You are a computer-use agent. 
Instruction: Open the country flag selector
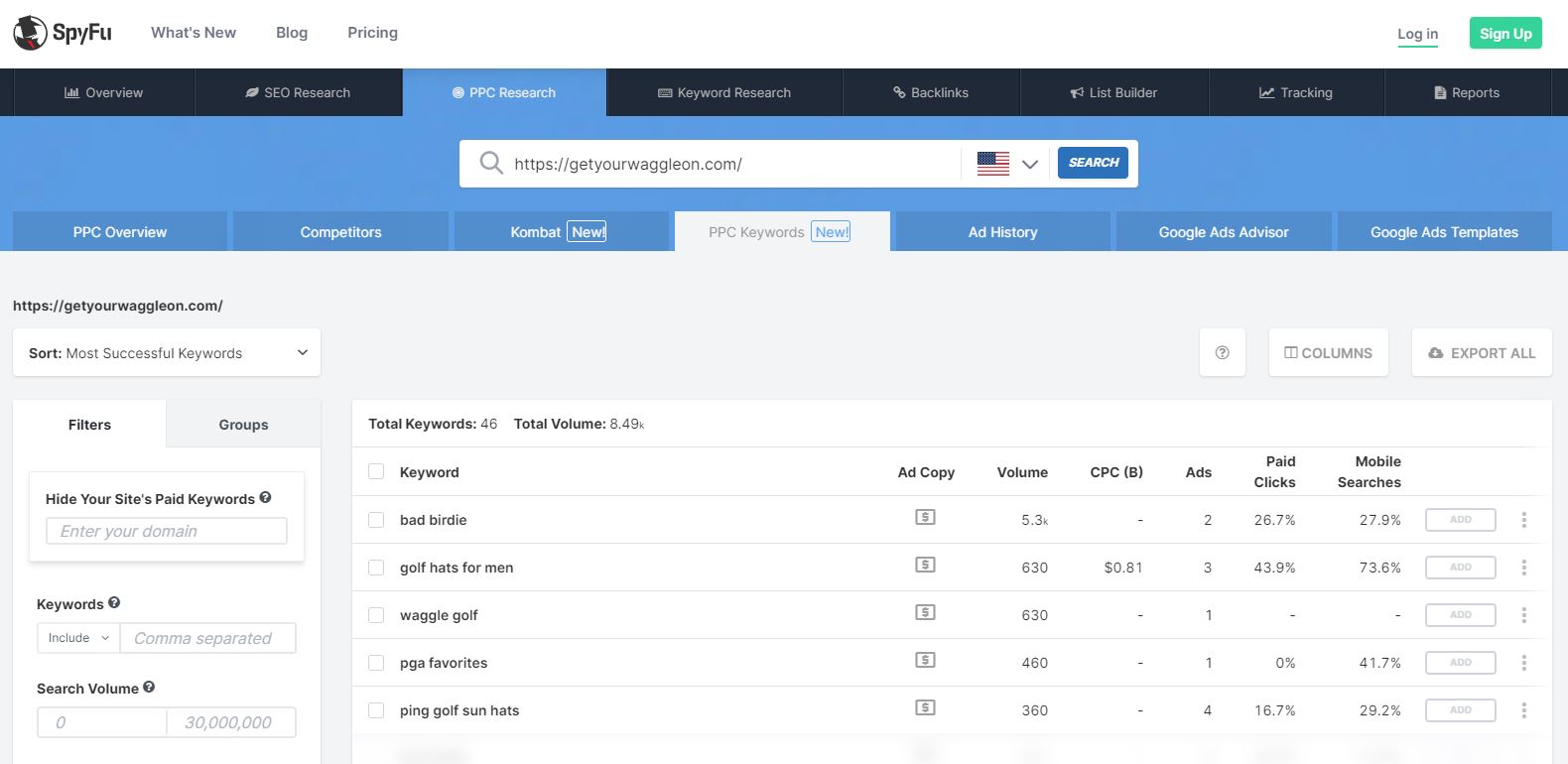[1006, 164]
